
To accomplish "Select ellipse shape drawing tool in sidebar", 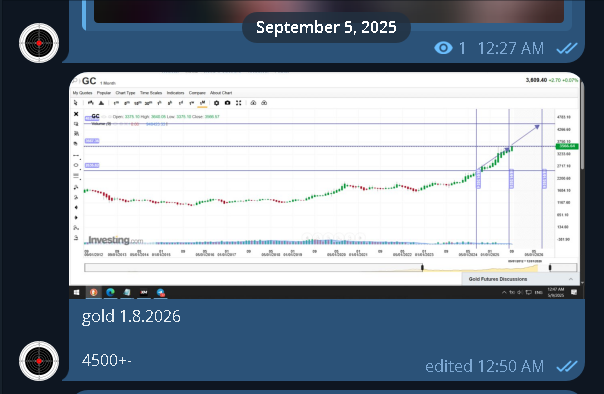I will click(76, 165).
